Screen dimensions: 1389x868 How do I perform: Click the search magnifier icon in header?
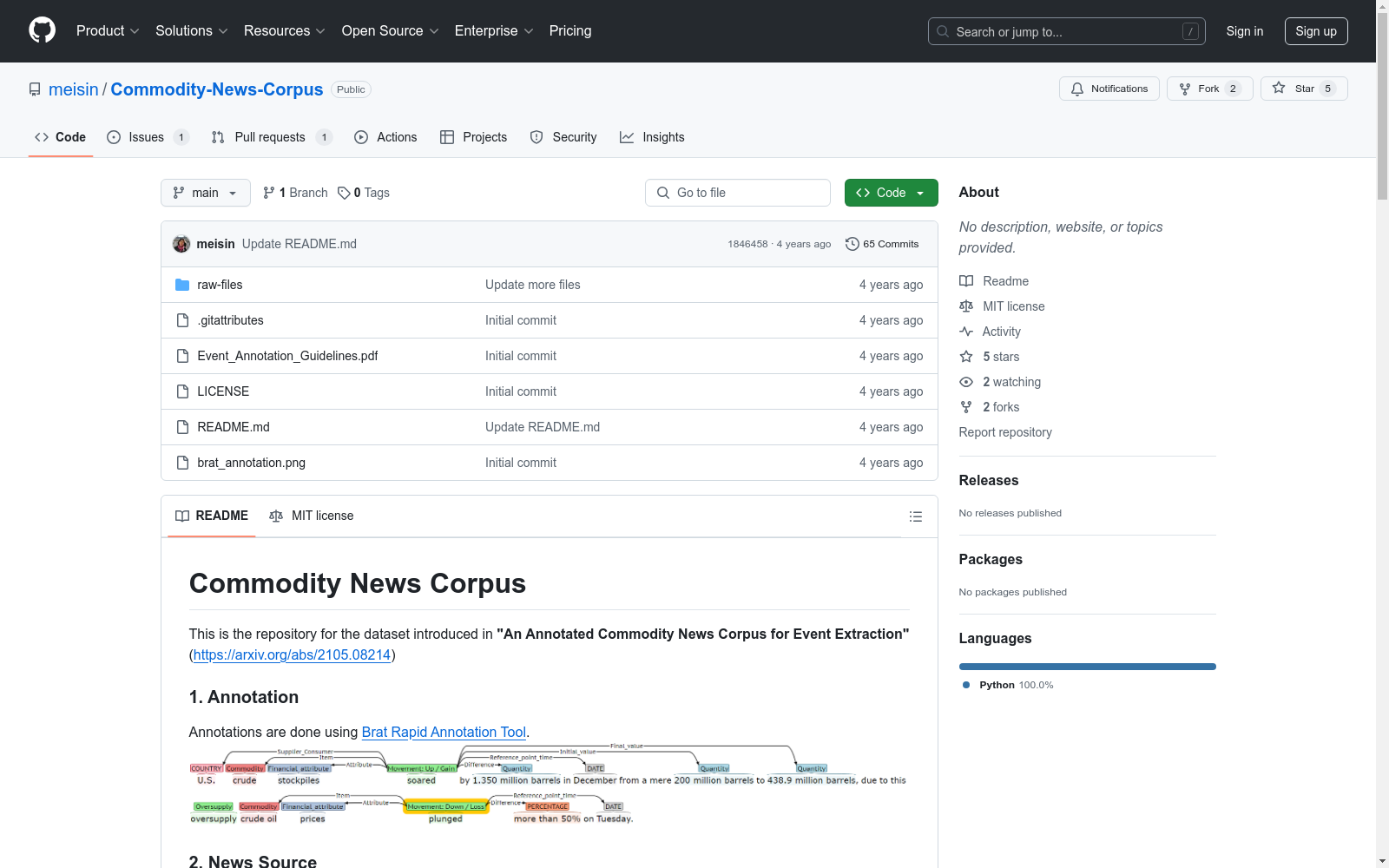pos(943,31)
